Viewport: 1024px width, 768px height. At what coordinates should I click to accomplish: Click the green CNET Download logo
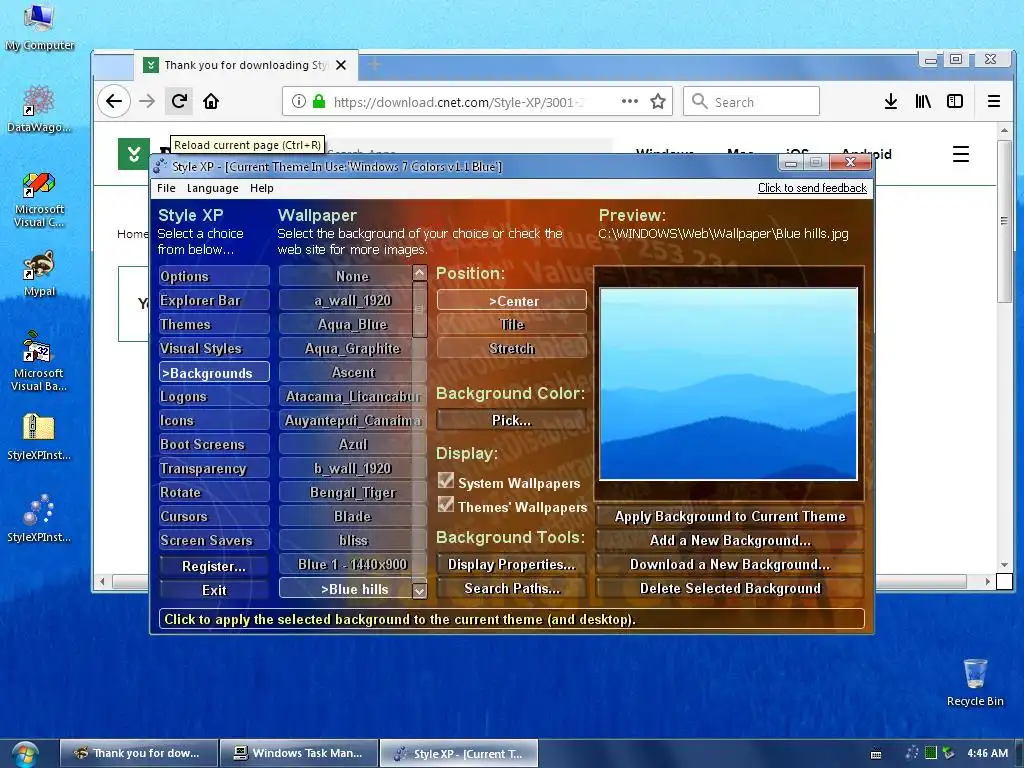tap(134, 154)
